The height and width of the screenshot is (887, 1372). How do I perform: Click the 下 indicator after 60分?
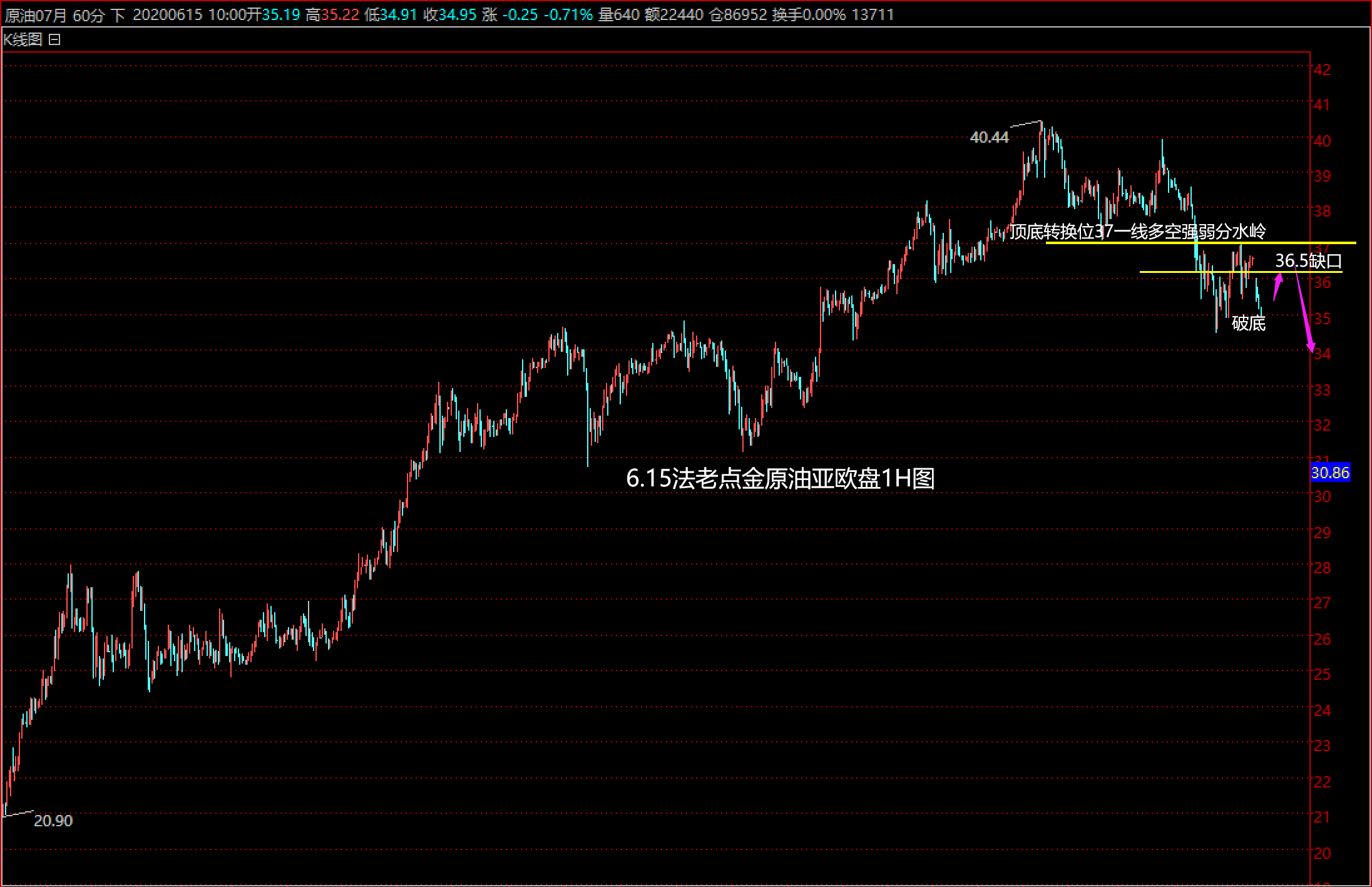[118, 15]
